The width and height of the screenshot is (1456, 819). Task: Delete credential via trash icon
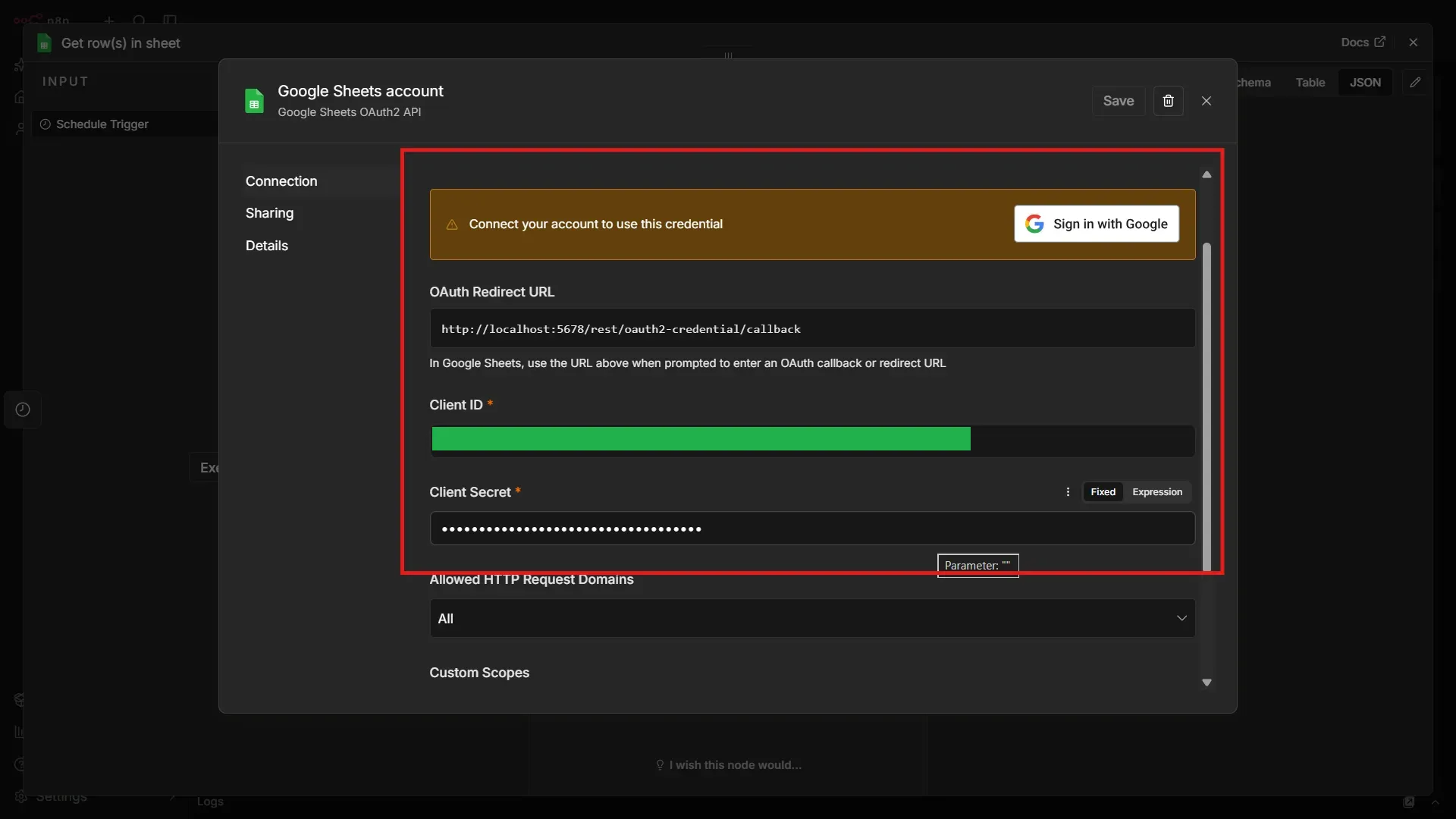point(1168,101)
